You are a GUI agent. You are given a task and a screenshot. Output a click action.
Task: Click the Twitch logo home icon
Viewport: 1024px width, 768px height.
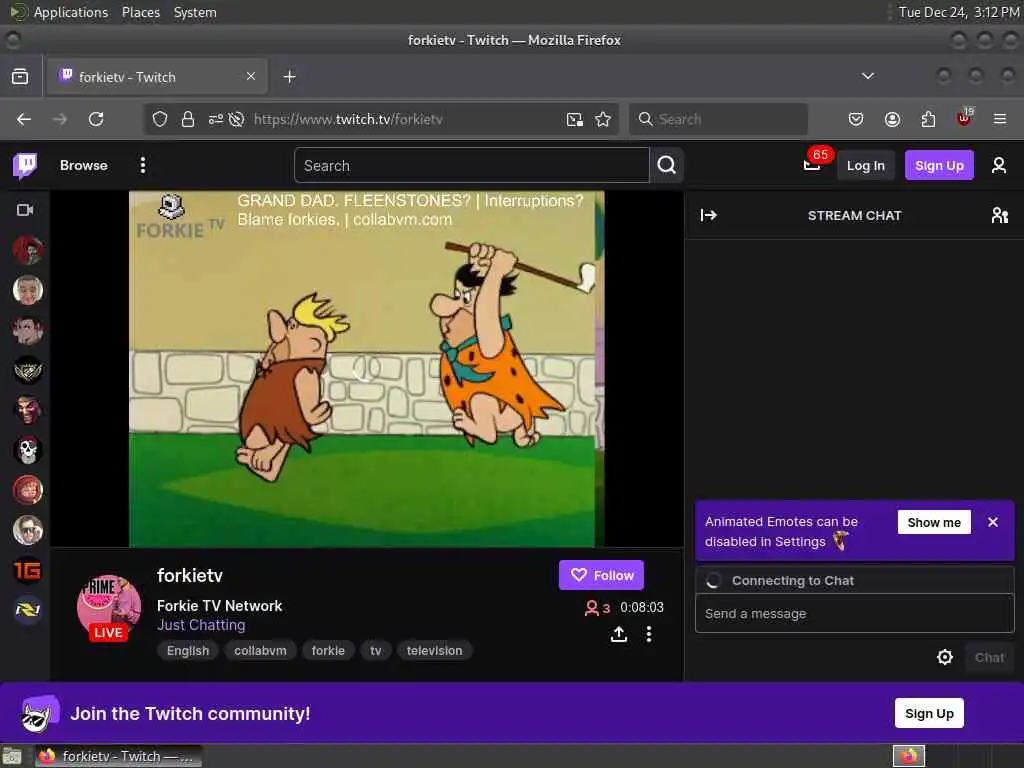click(x=25, y=166)
